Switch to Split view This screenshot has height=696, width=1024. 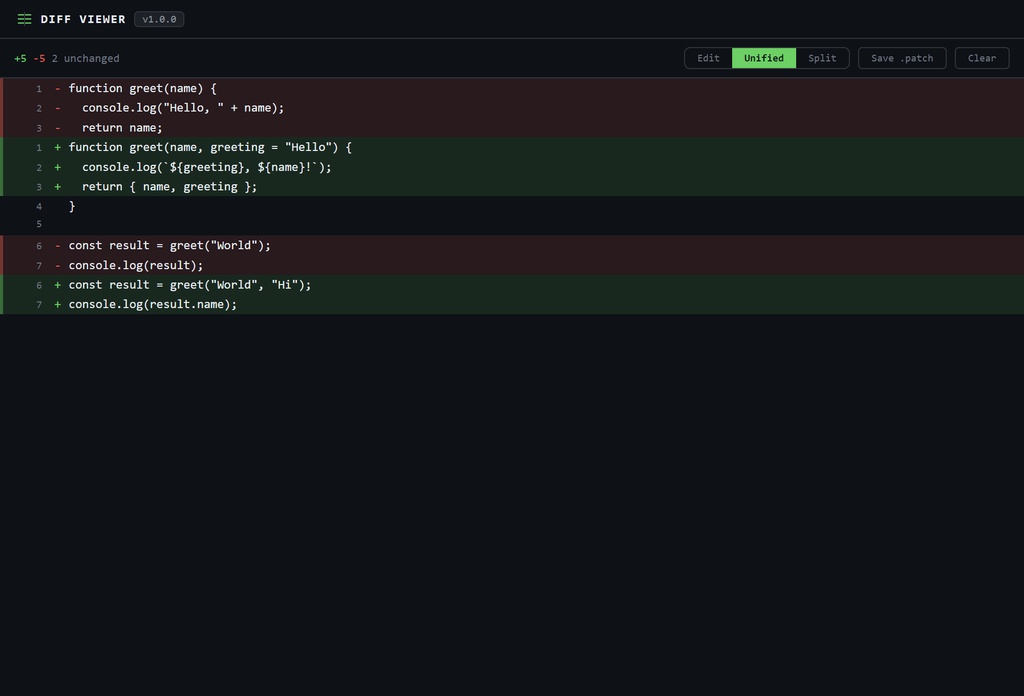[x=822, y=58]
